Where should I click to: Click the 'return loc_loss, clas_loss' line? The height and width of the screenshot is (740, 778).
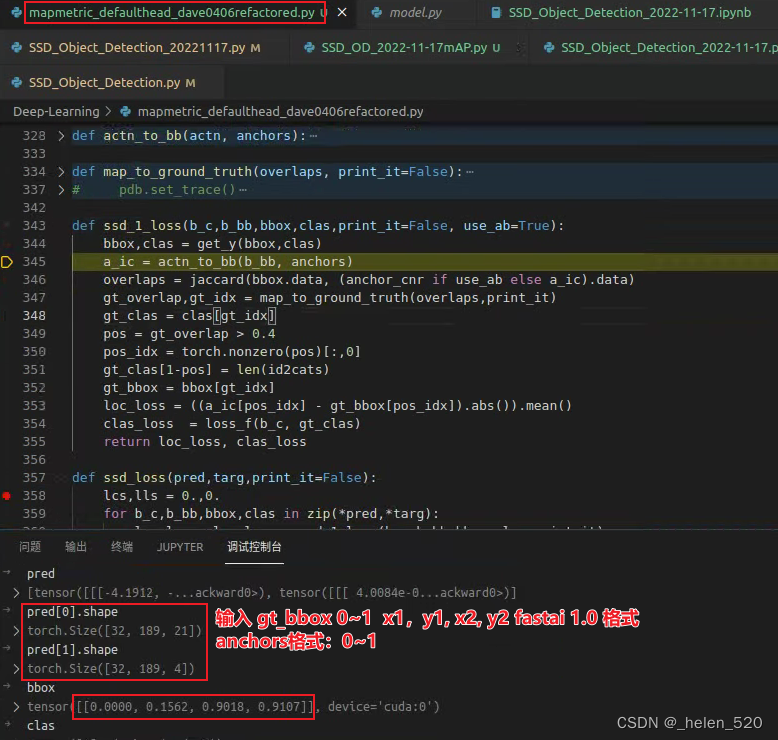pos(205,442)
